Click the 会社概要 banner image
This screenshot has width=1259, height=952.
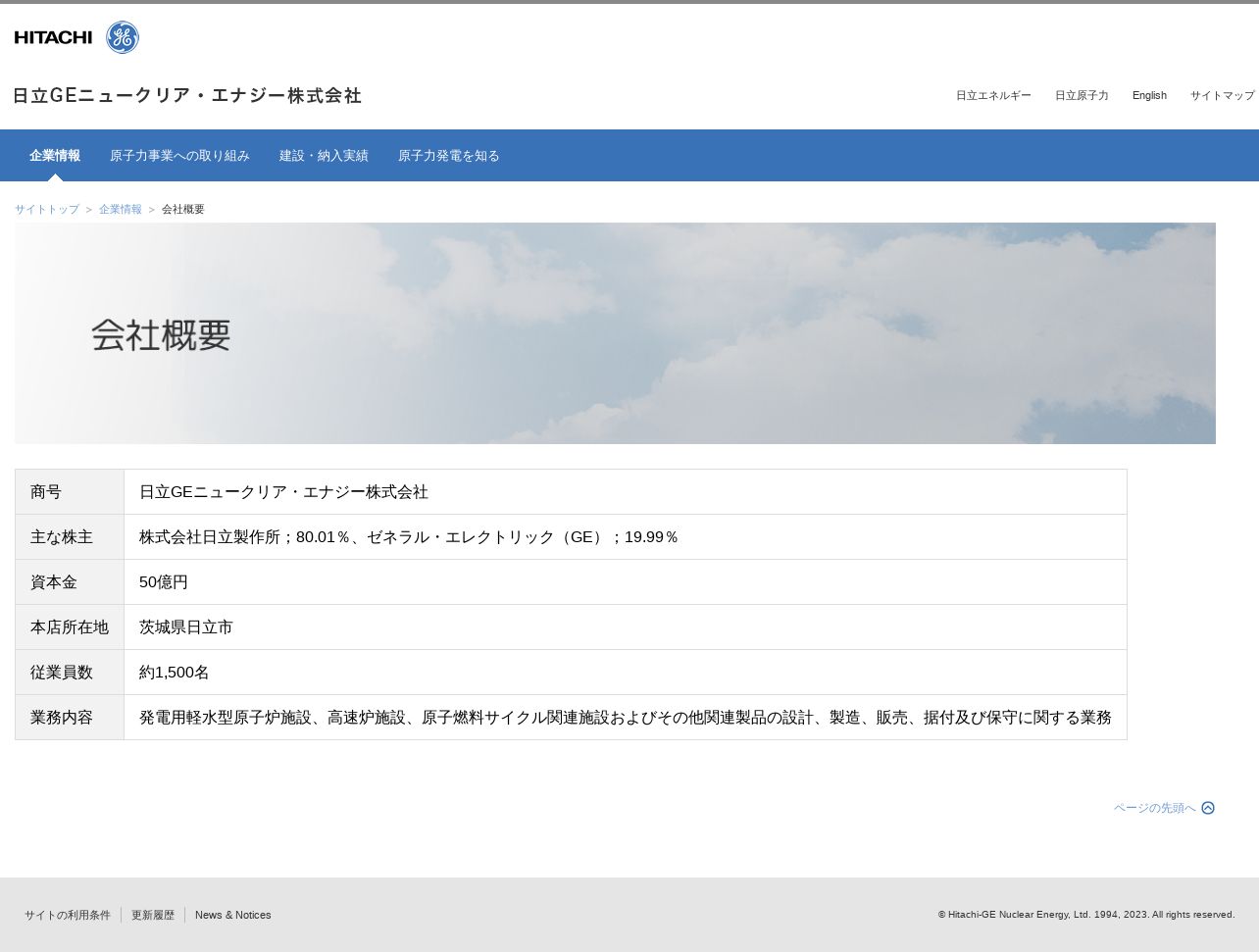click(615, 333)
